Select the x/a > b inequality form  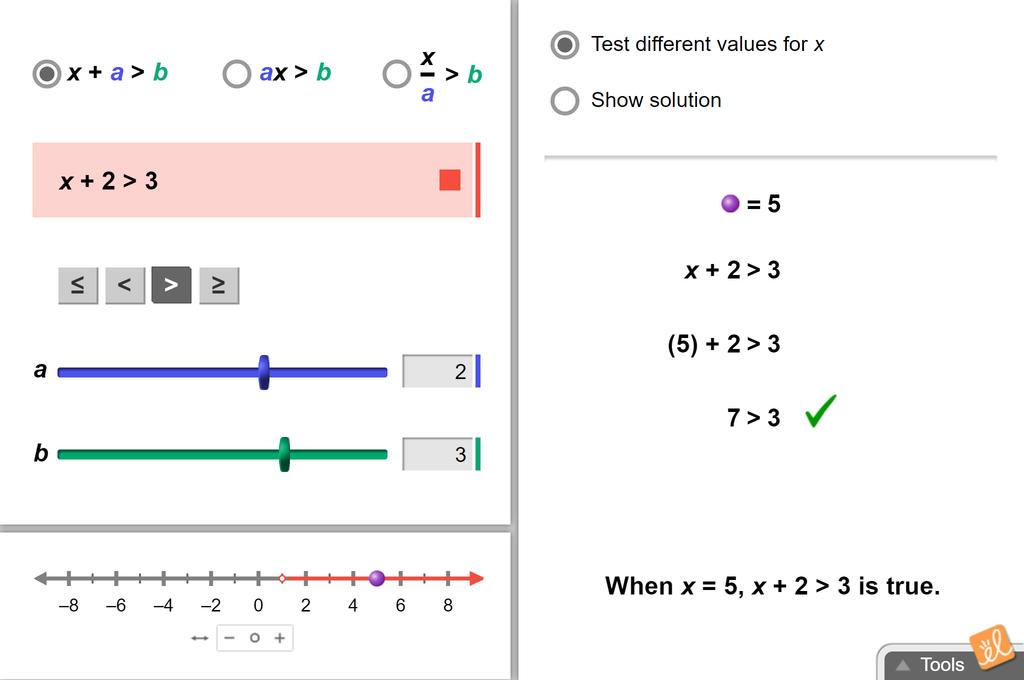[397, 74]
